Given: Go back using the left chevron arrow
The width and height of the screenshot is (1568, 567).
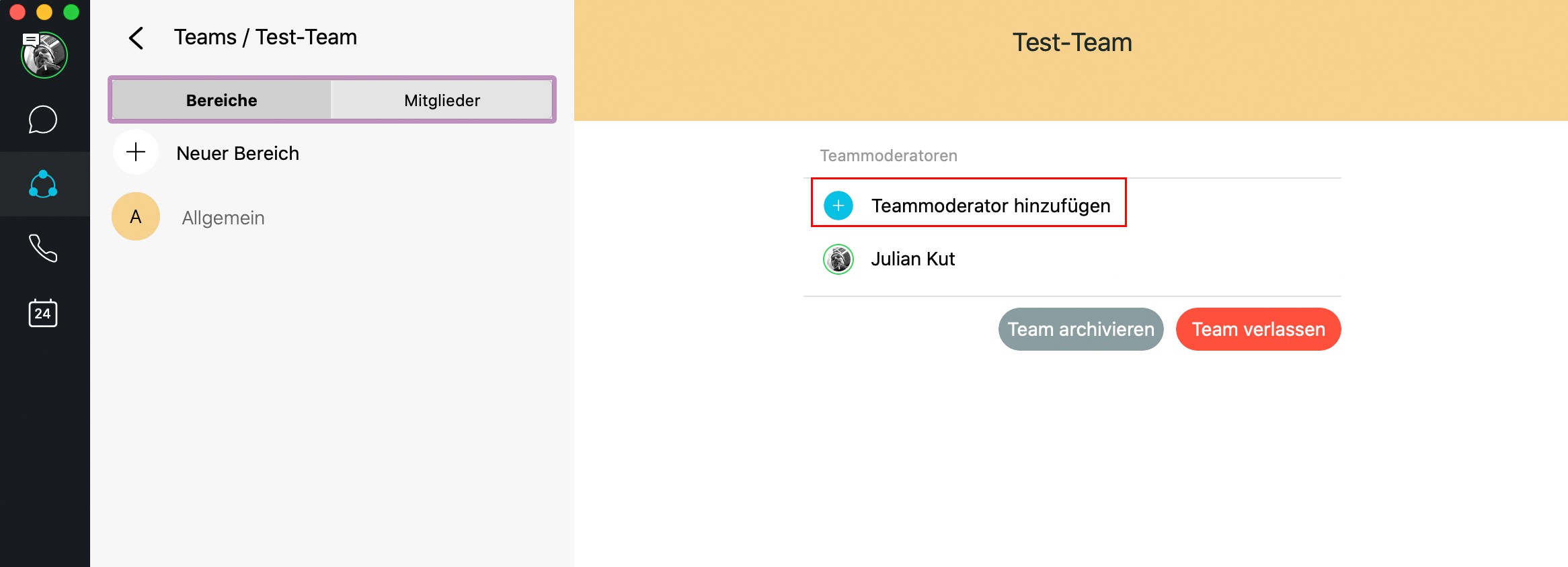Looking at the screenshot, I should [136, 38].
